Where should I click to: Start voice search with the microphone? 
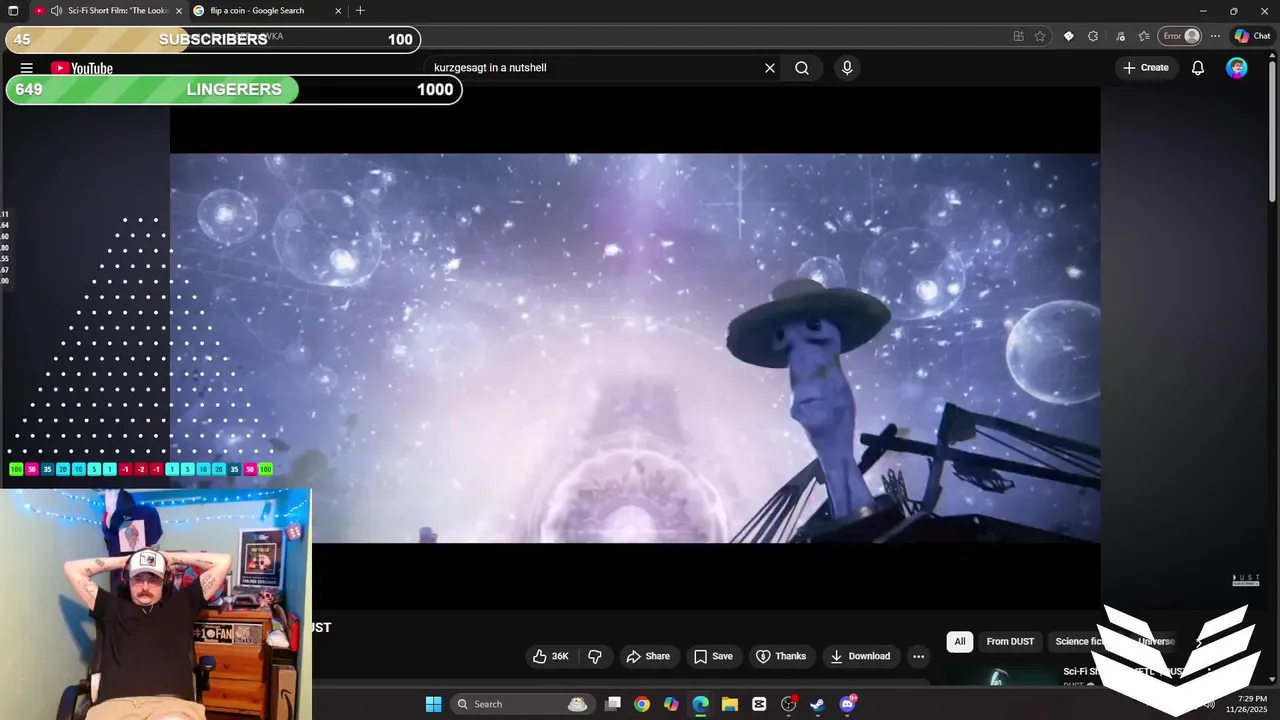coord(847,68)
